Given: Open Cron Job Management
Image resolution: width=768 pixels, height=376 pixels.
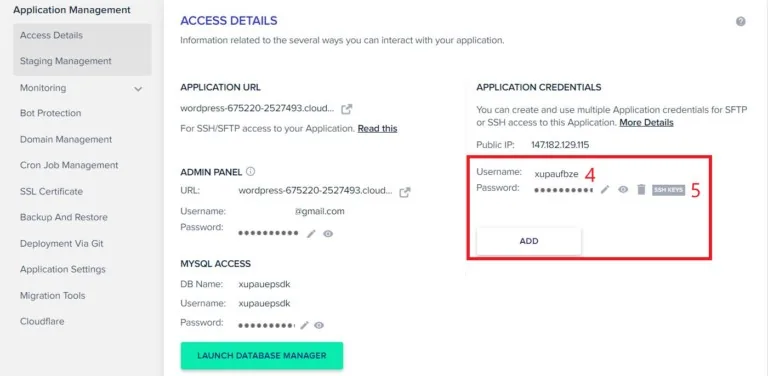Looking at the screenshot, I should pyautogui.click(x=69, y=165).
